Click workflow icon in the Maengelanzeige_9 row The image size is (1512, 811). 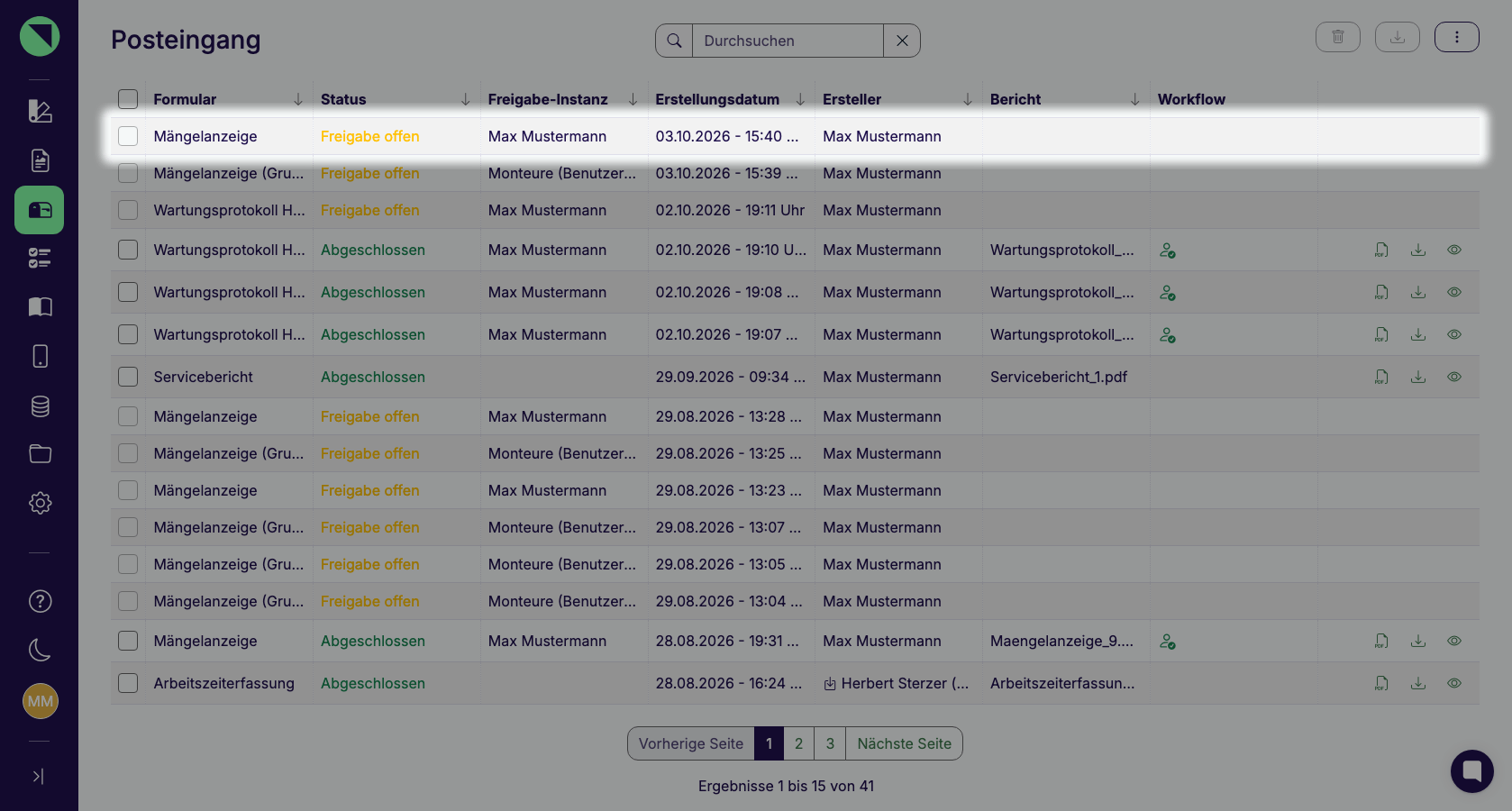[x=1168, y=642]
